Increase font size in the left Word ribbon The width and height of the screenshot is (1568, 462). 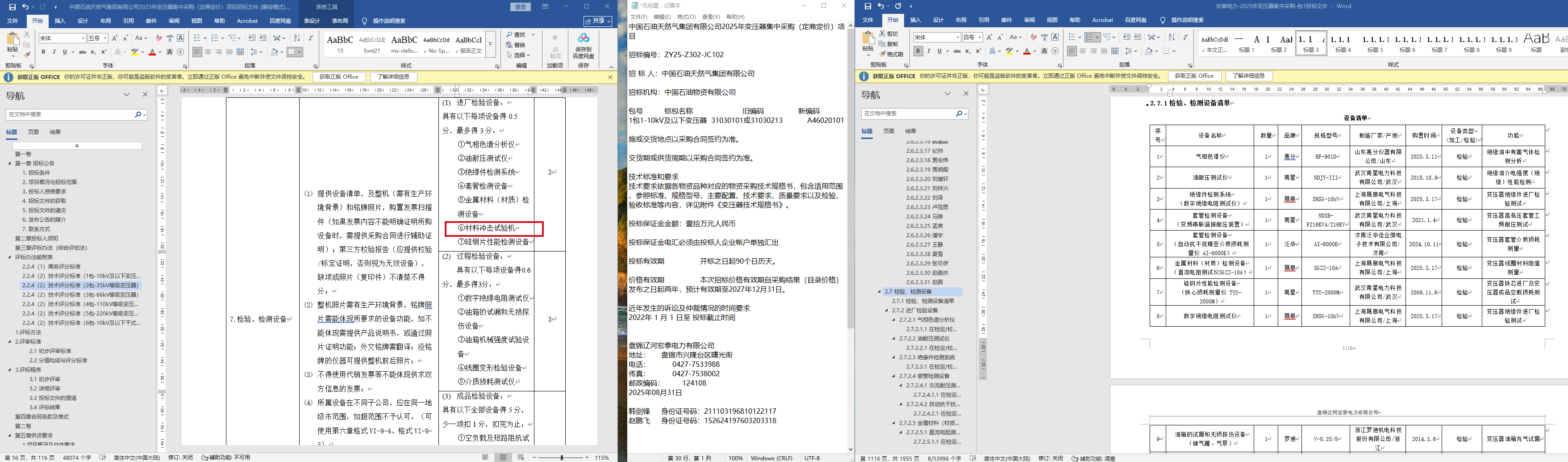coord(114,38)
